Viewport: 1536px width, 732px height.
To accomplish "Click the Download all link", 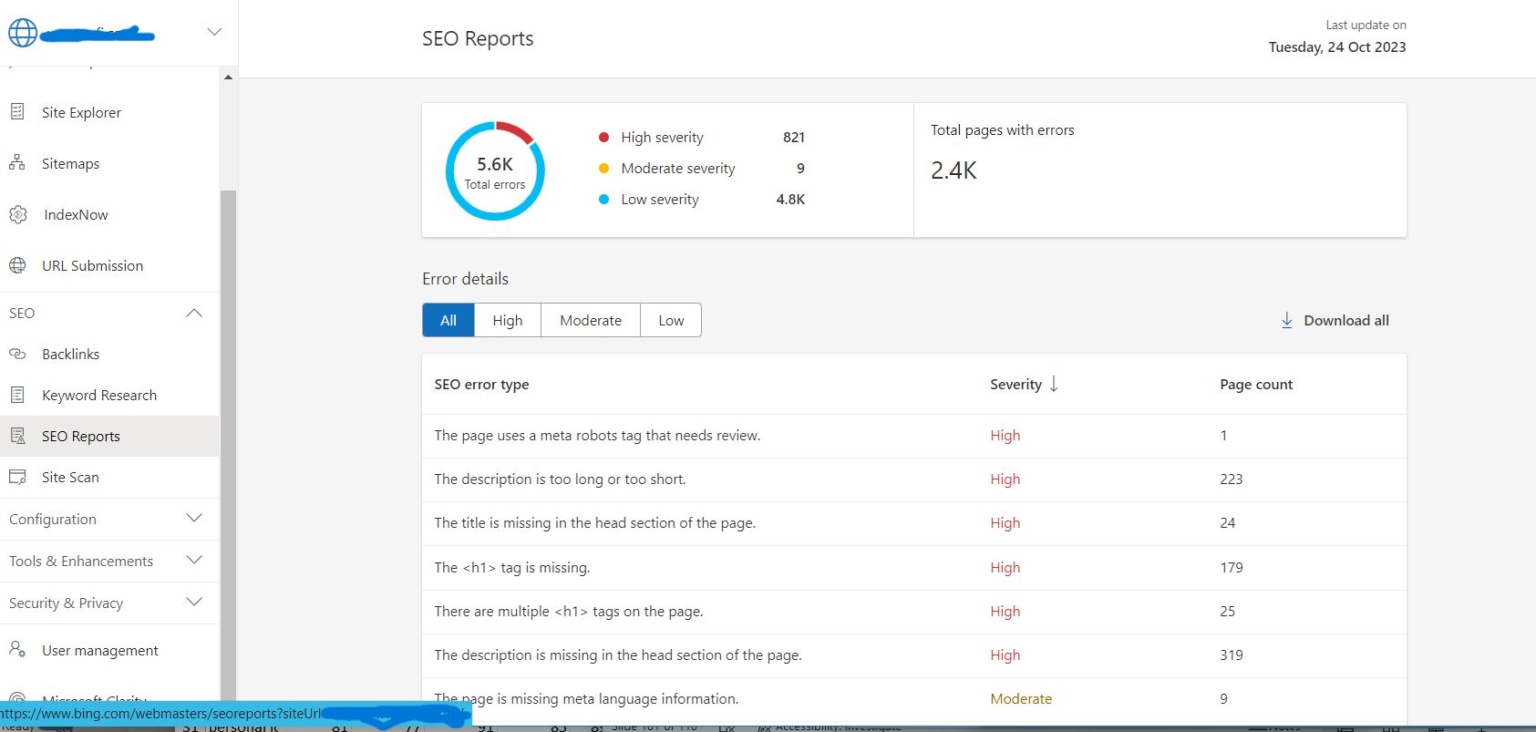I will (x=1345, y=320).
